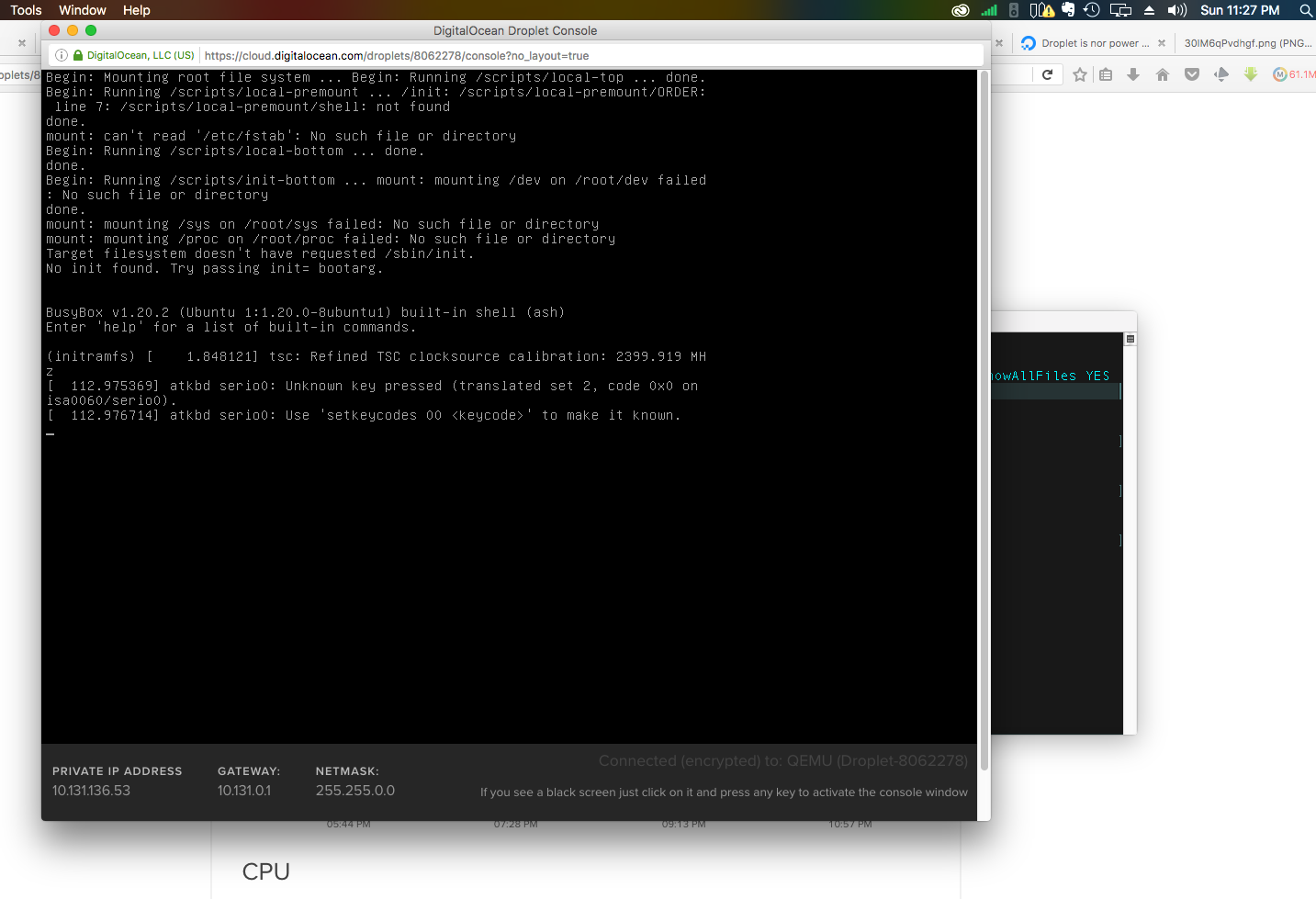Screen dimensions: 1316x899
Task: Click the 'Connected (encrypted) to: QEMU' status text
Action: pyautogui.click(x=783, y=761)
